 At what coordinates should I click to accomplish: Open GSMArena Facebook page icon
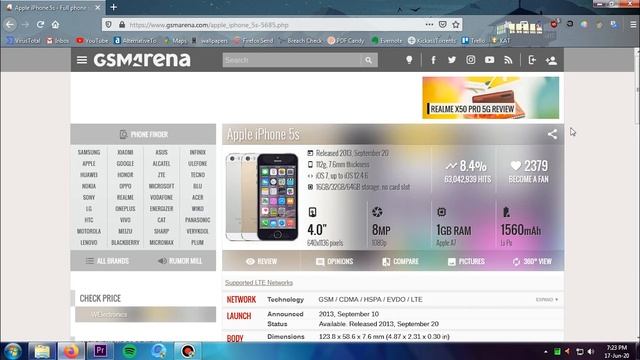(x=433, y=60)
